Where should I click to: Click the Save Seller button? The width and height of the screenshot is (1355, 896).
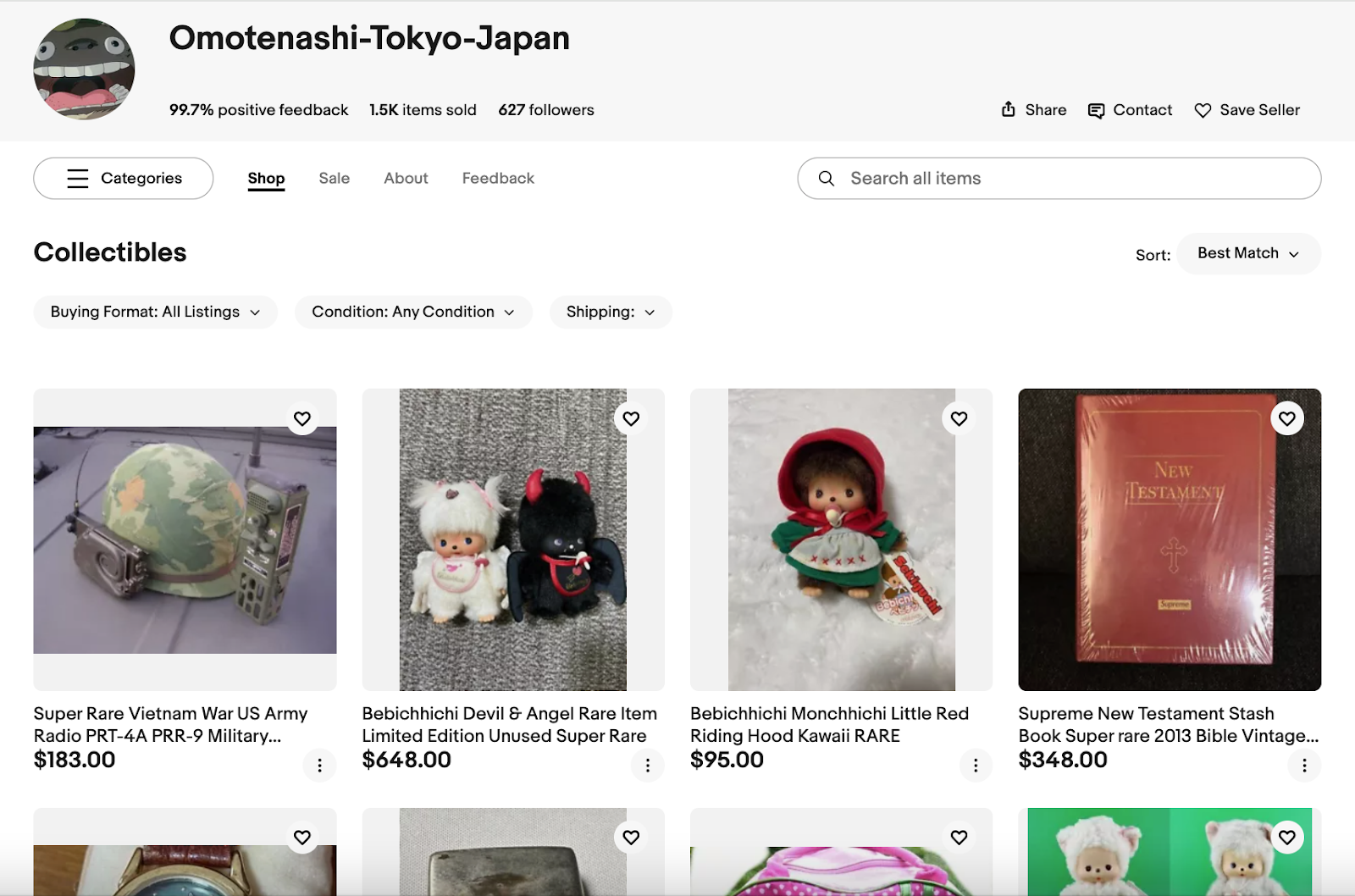point(1247,110)
